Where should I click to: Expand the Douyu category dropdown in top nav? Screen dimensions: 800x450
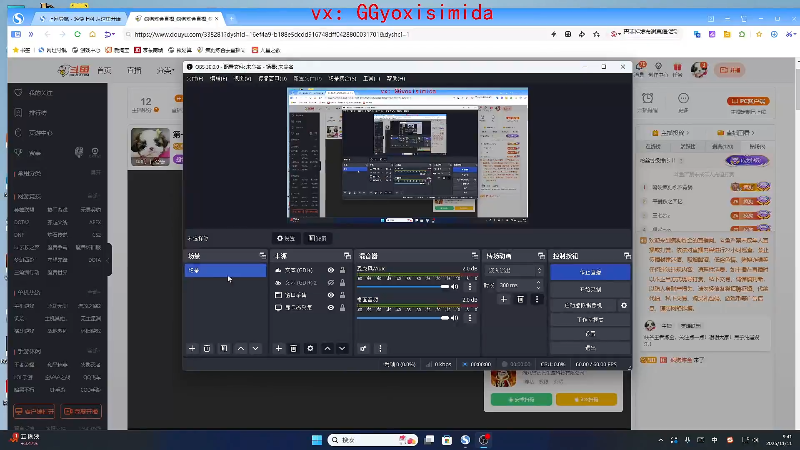[x=165, y=70]
